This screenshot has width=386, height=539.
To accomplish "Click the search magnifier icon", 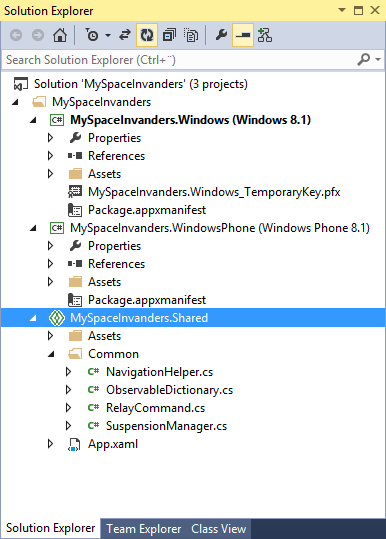I will pyautogui.click(x=364, y=59).
